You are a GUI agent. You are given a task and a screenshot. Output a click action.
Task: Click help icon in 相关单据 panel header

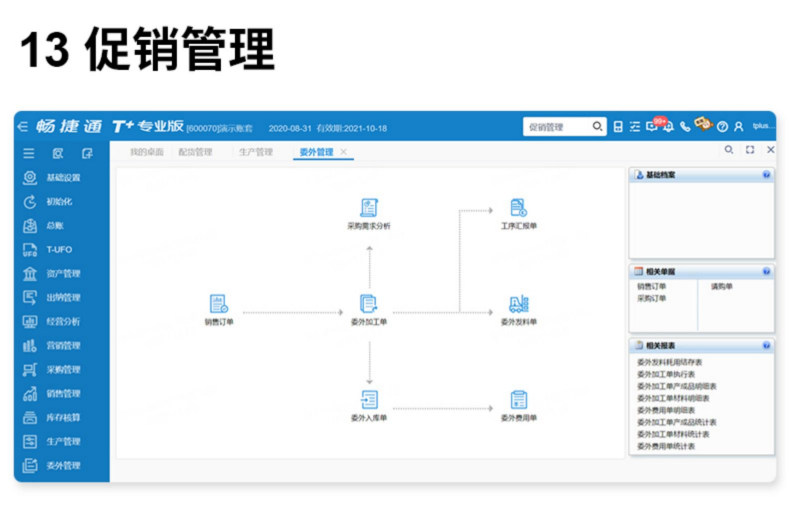click(x=766, y=272)
